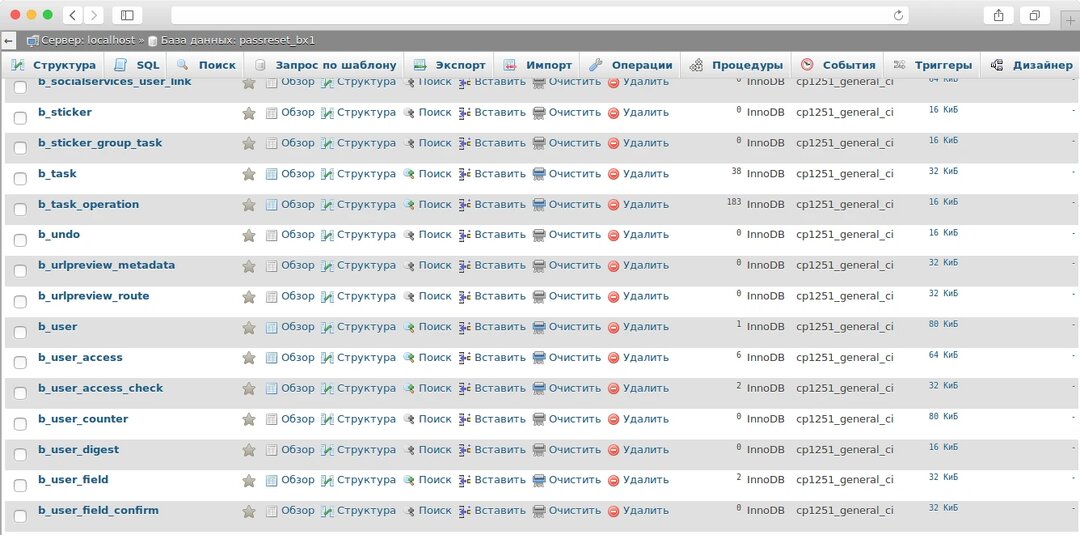Show all tabs overview button

(1035, 15)
